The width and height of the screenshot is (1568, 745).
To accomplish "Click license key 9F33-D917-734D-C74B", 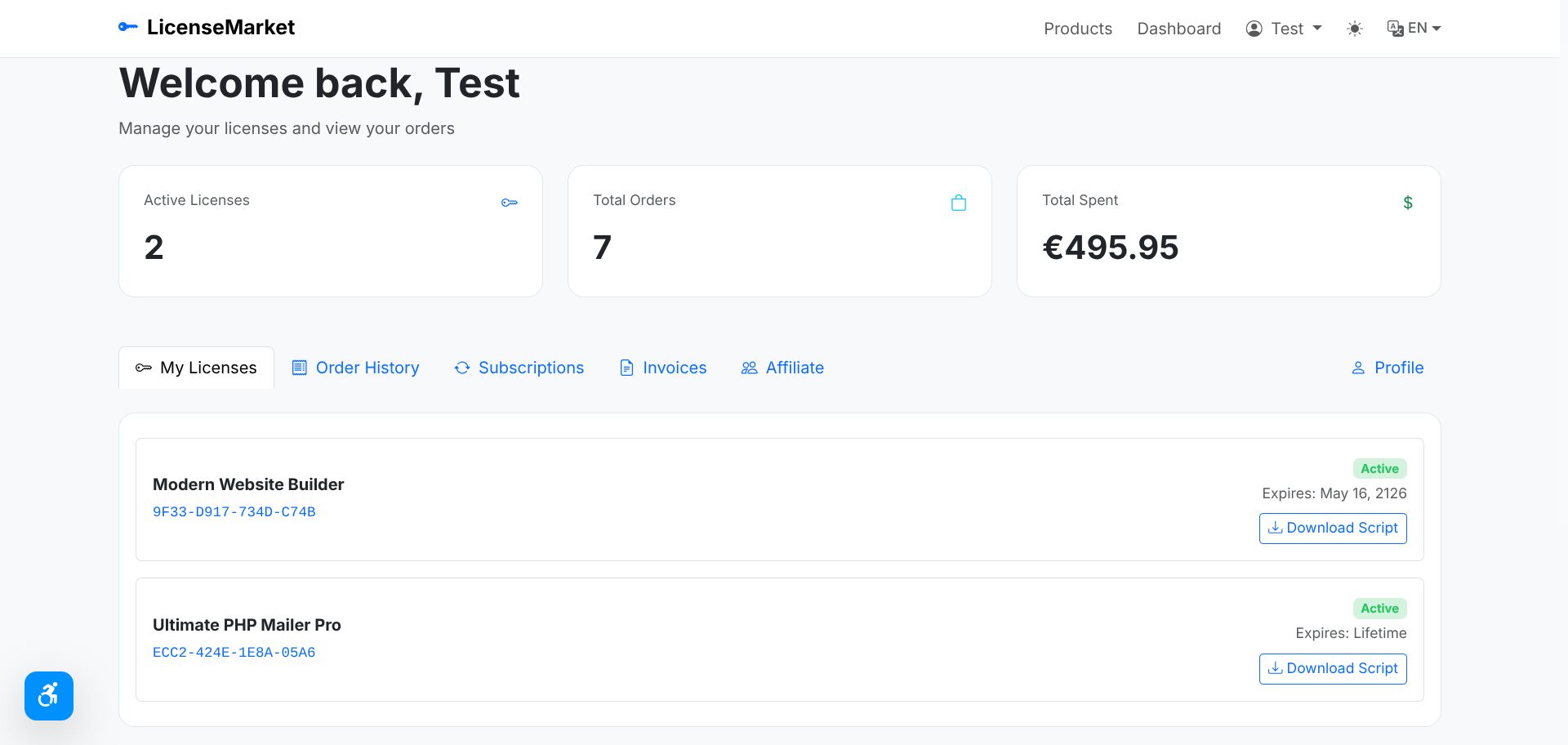I will point(234,512).
